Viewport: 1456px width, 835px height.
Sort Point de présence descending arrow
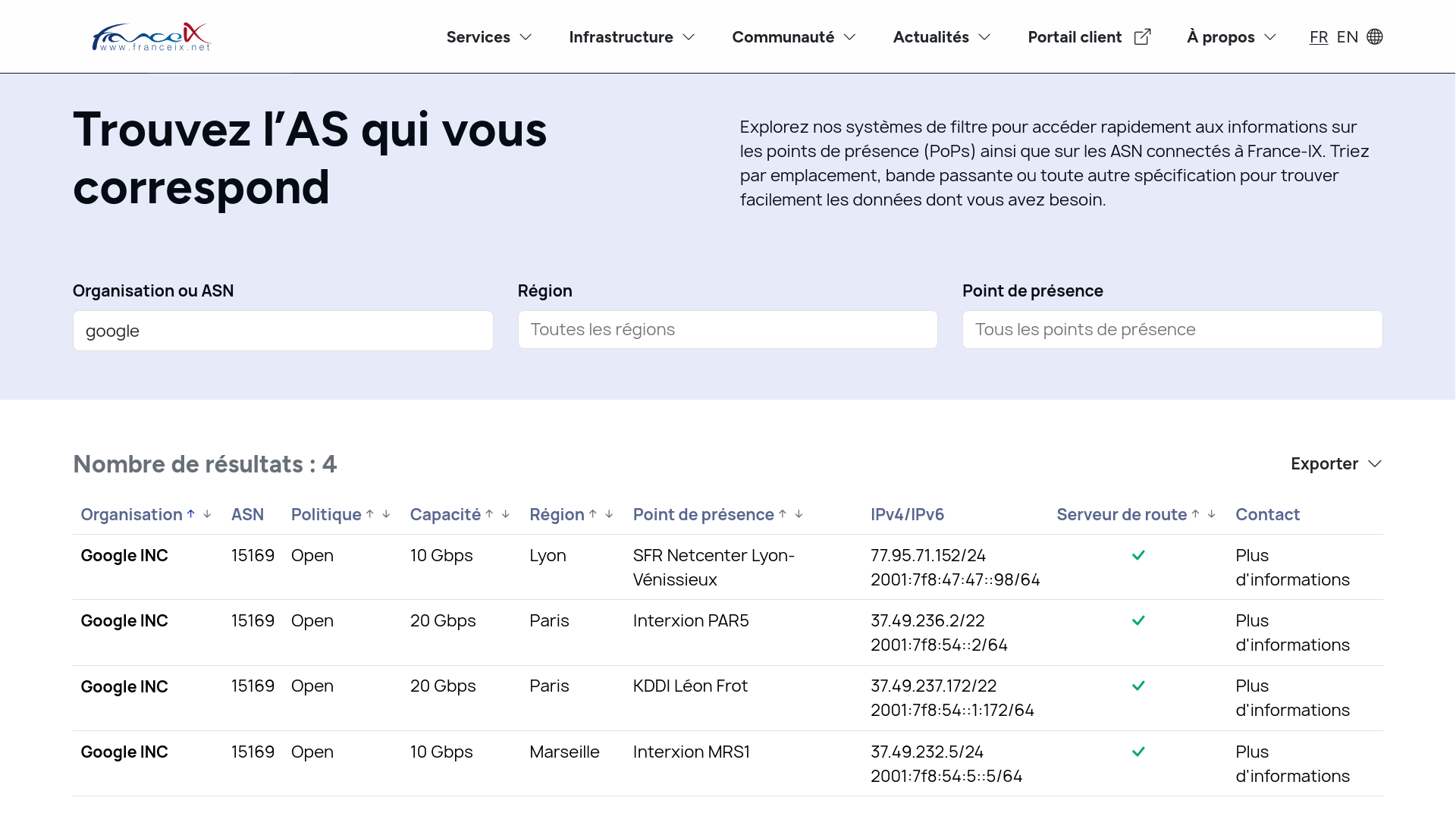799,514
